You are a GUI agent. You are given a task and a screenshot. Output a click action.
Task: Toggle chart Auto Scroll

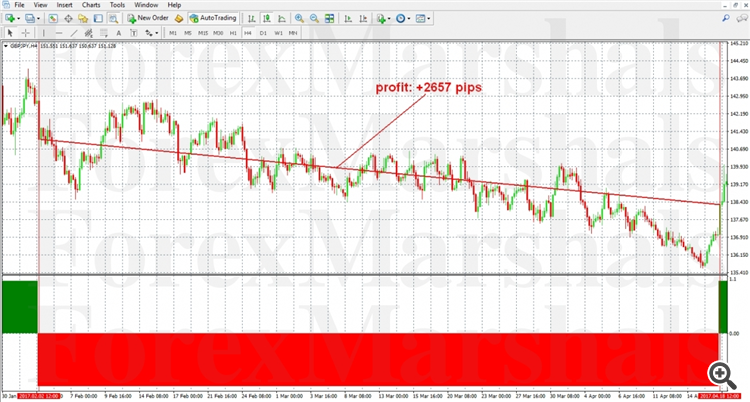[348, 19]
